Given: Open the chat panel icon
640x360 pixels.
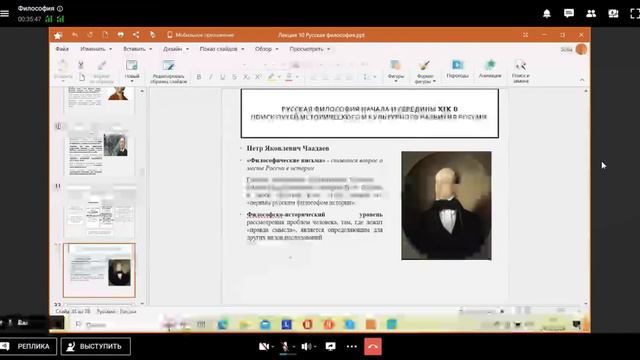Looking at the screenshot, I should [x=569, y=13].
